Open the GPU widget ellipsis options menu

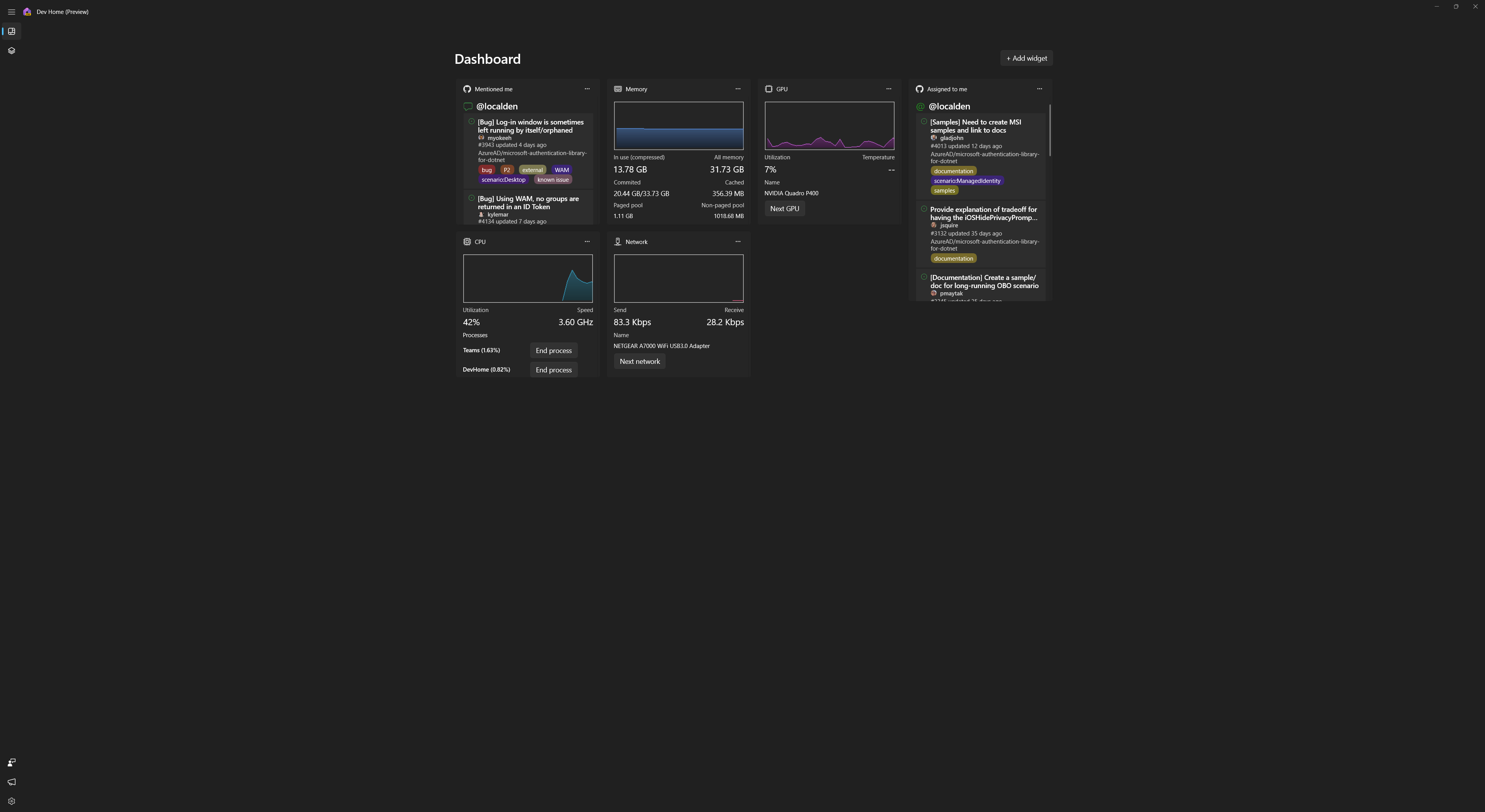point(888,89)
